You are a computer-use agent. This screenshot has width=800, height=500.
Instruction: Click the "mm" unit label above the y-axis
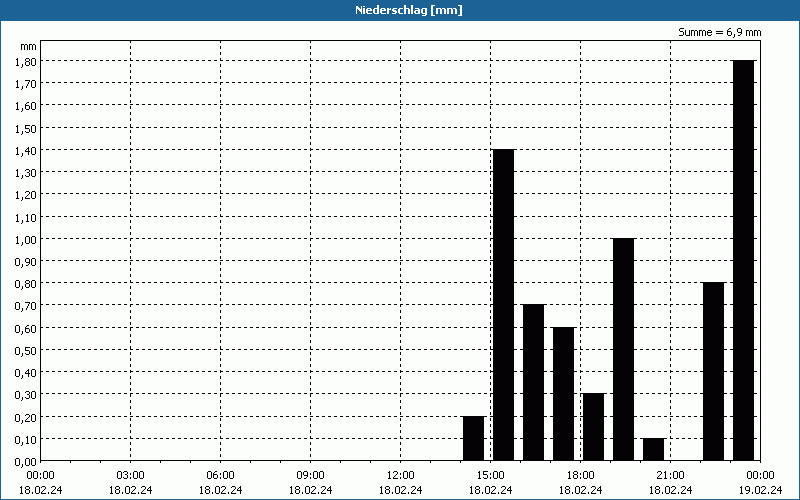(29, 46)
